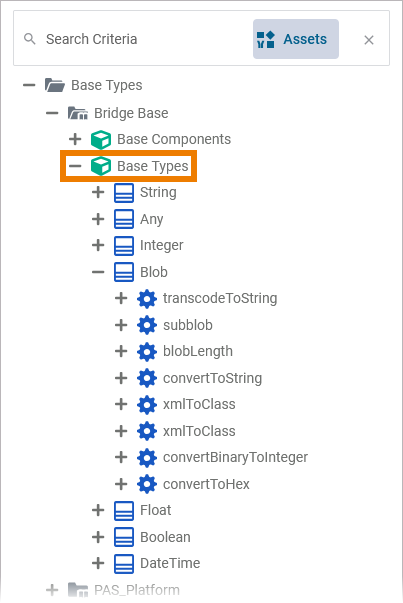Image resolution: width=403 pixels, height=603 pixels.
Task: Select the subblob operation
Action: [x=188, y=325]
